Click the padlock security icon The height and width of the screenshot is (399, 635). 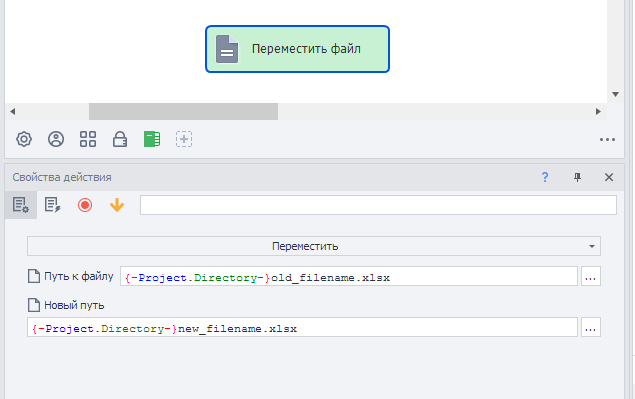click(120, 139)
